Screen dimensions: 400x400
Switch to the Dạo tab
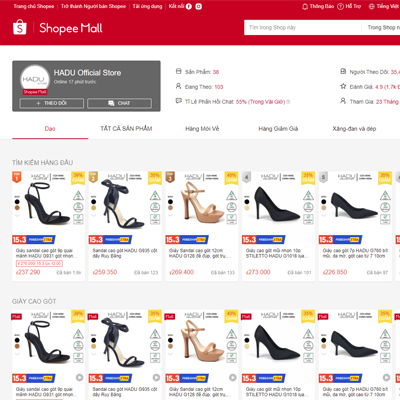click(50, 129)
